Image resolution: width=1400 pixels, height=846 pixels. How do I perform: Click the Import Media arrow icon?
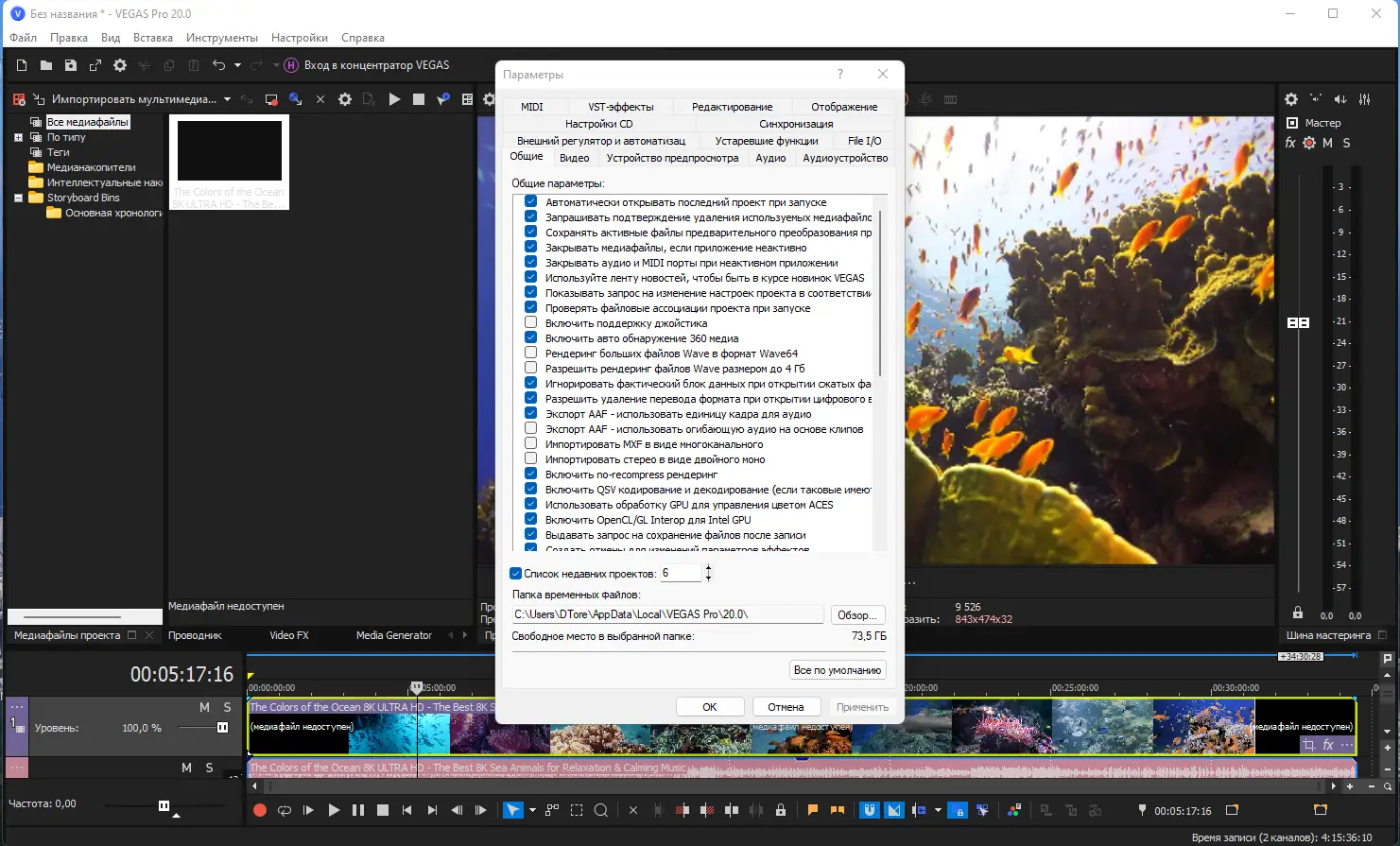(39, 99)
